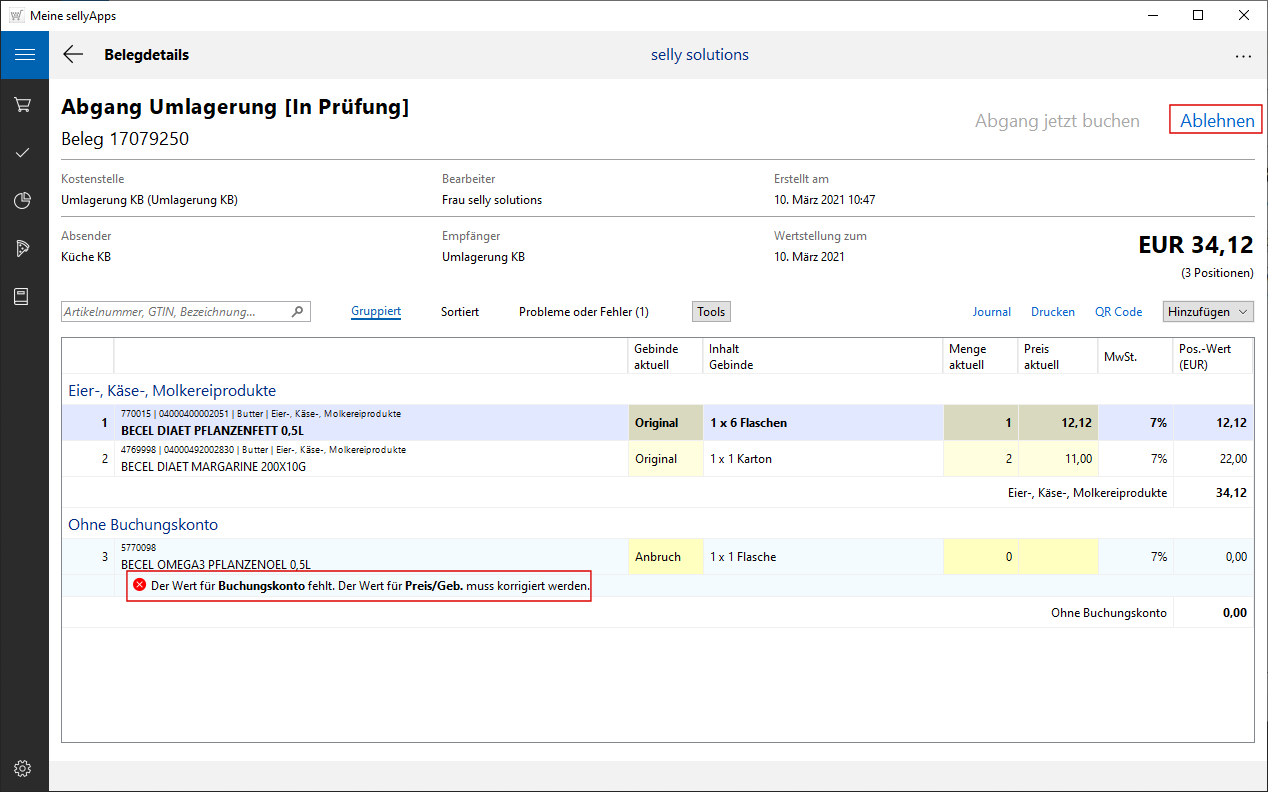
Task: Click the back arrow next to Belegdetails
Action: 73,55
